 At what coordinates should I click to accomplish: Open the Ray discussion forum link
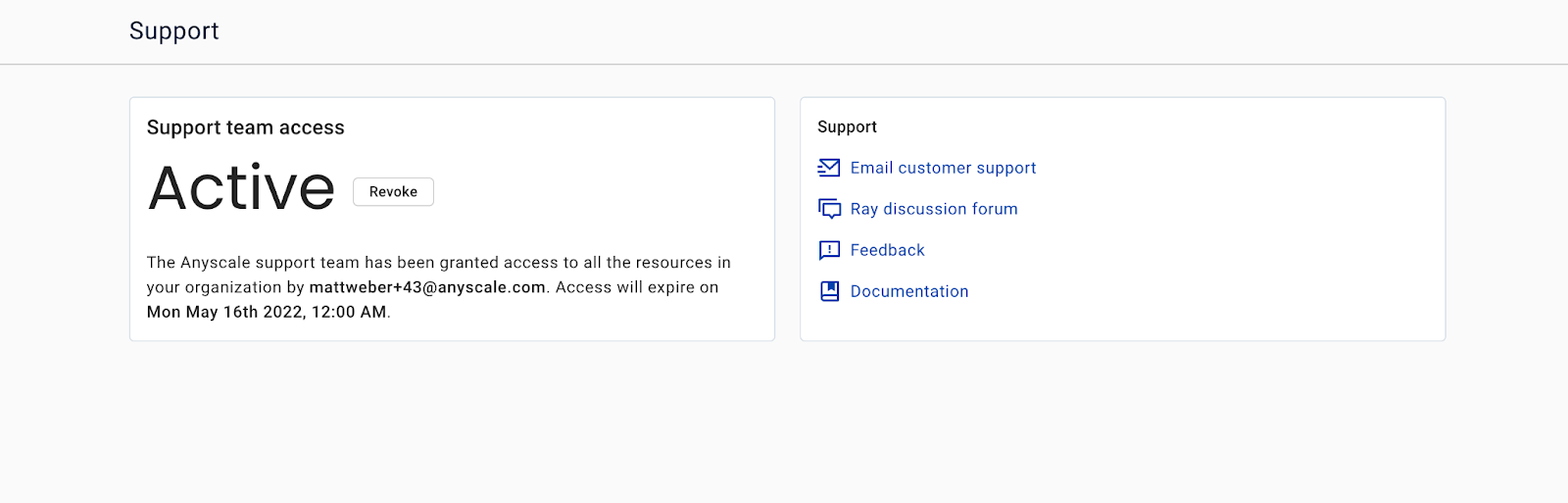click(x=934, y=209)
